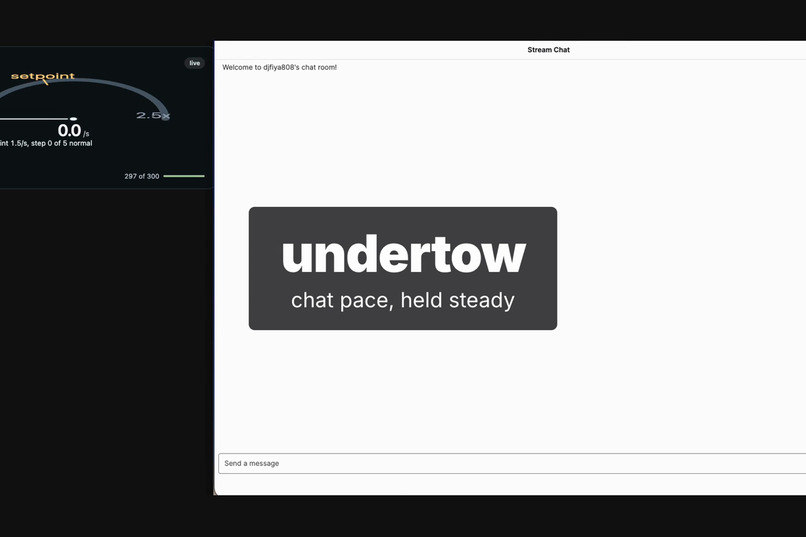Viewport: 806px width, 537px height.
Task: Select the Welcome to djfiya808's chat room message
Action: coord(280,67)
